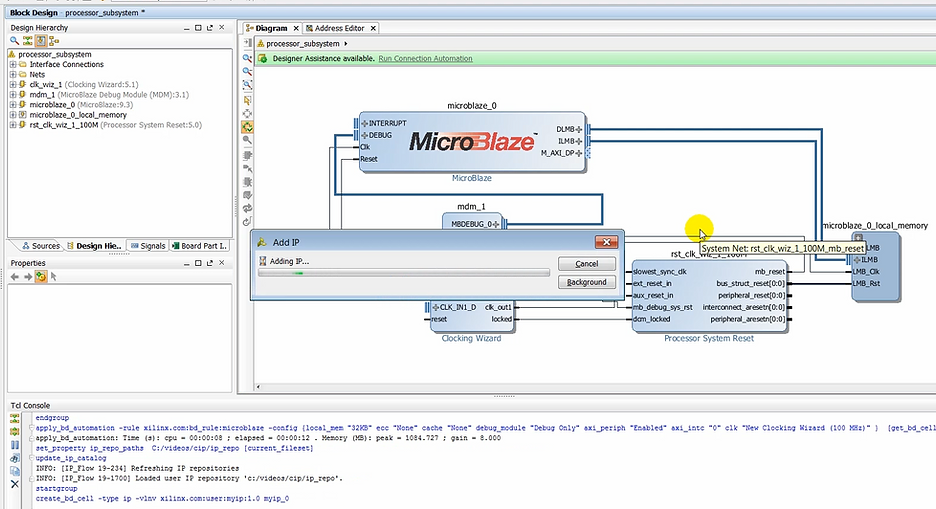Expand the INTERRUPT port on microblaze_0
Viewport: 936px width, 509px height.
coord(365,124)
